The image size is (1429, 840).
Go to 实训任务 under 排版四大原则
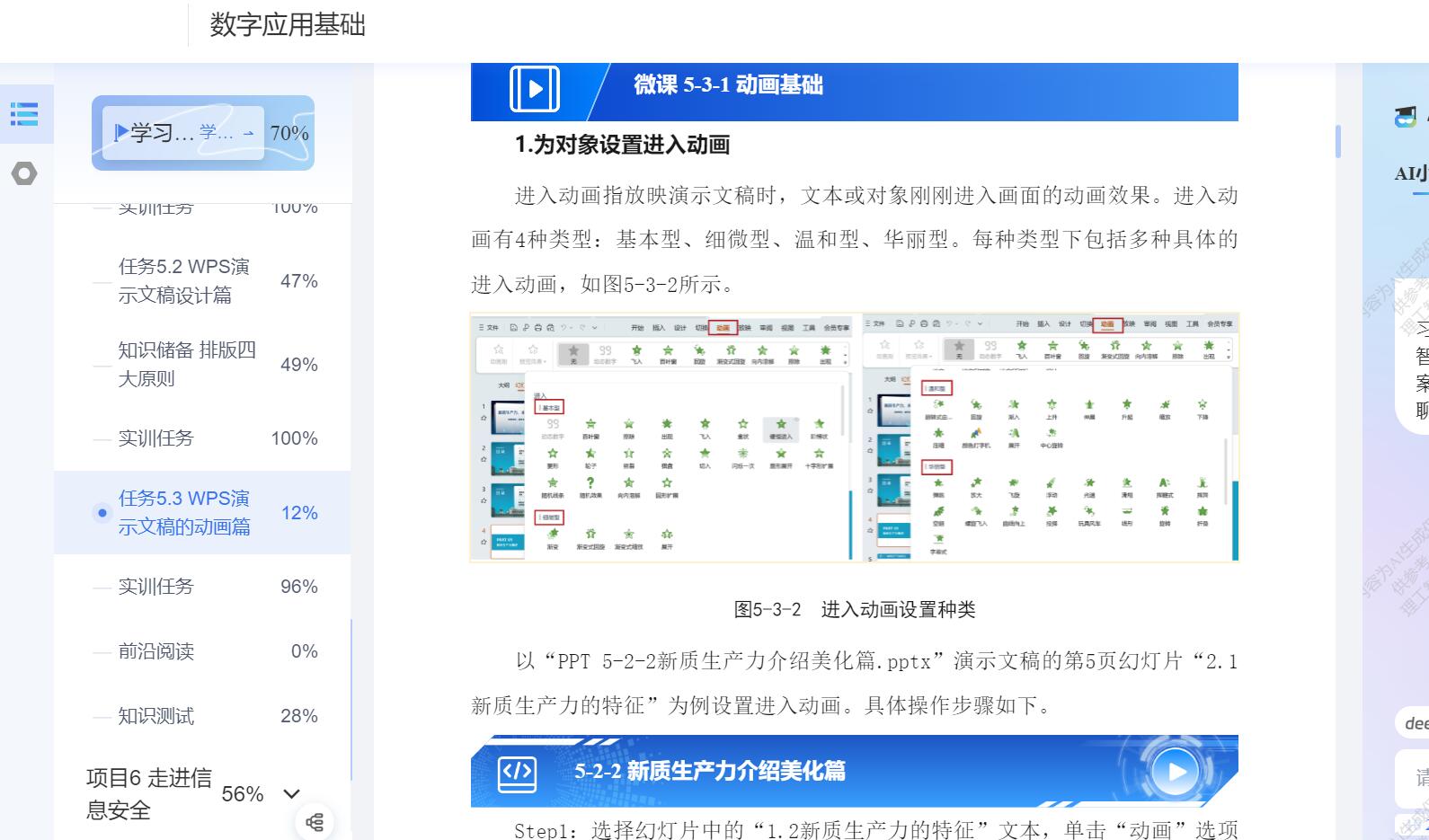156,438
